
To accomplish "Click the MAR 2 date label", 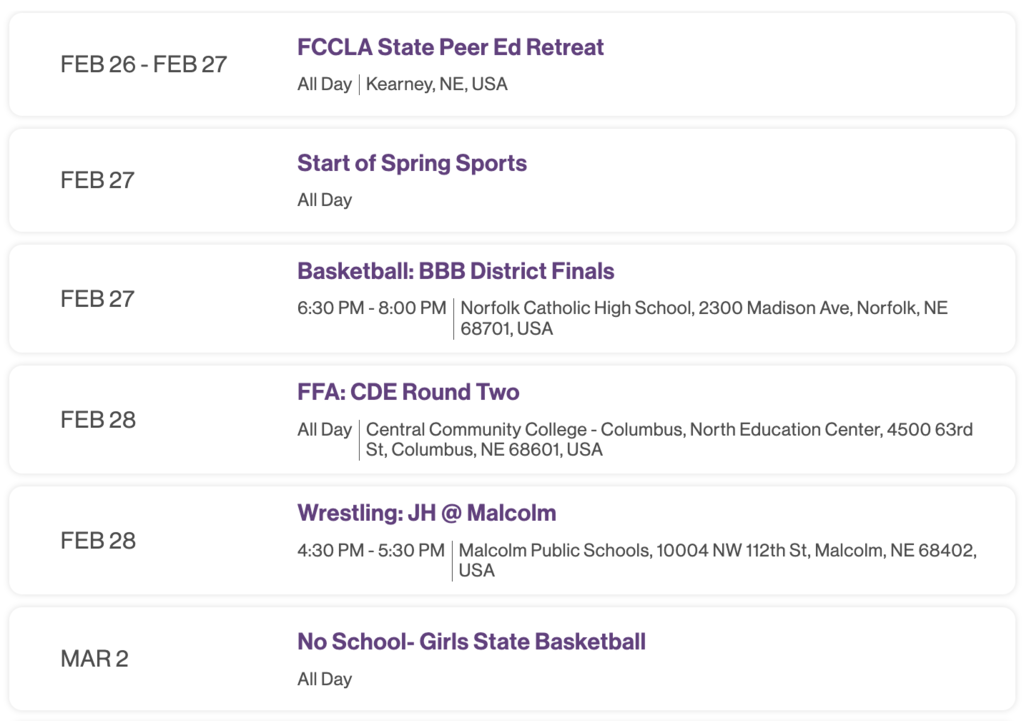I will pyautogui.click(x=94, y=658).
